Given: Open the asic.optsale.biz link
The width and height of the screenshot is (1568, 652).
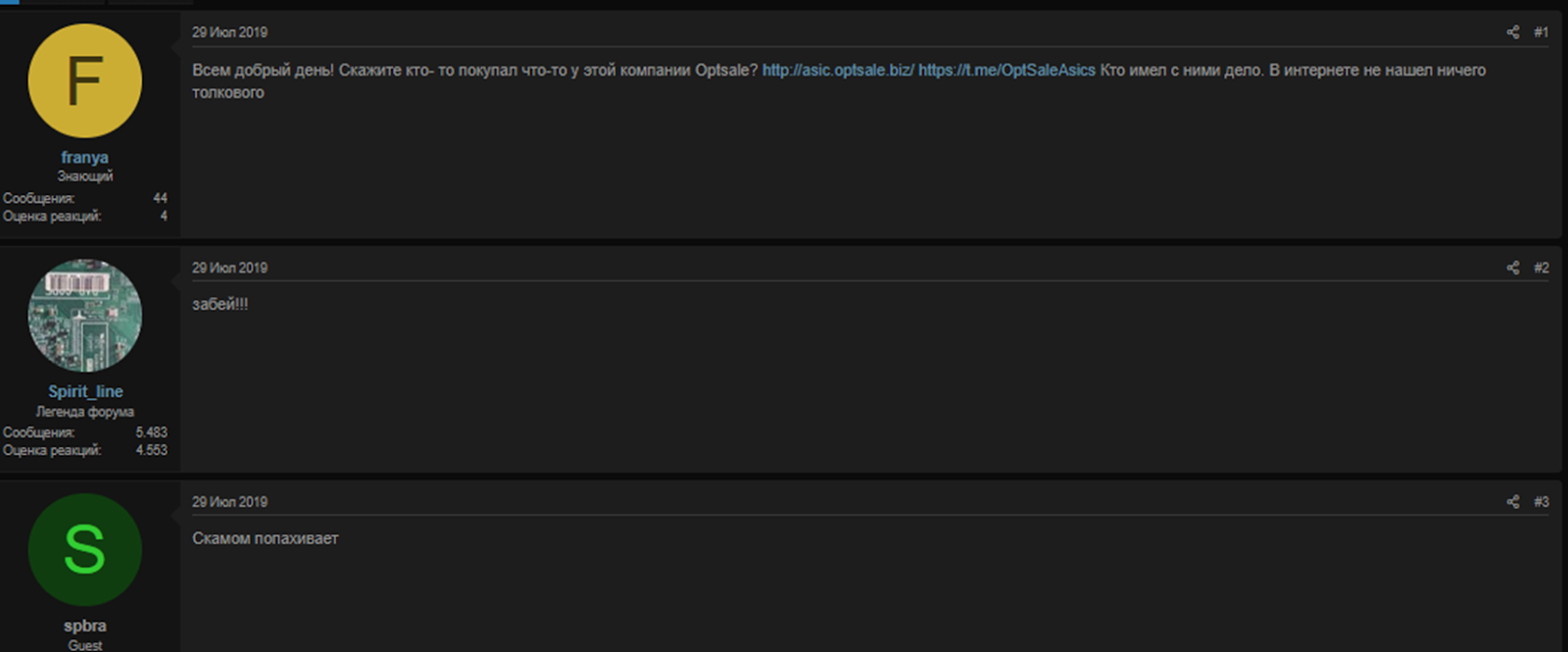Looking at the screenshot, I should pyautogui.click(x=838, y=71).
